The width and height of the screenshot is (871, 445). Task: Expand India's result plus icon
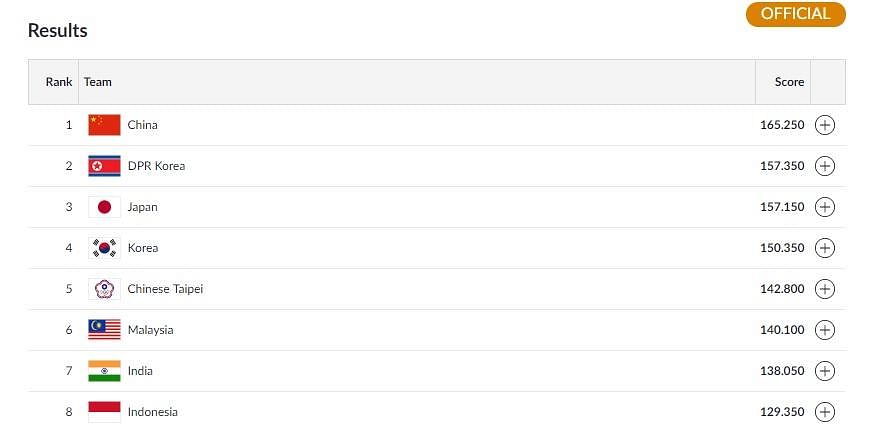825,371
